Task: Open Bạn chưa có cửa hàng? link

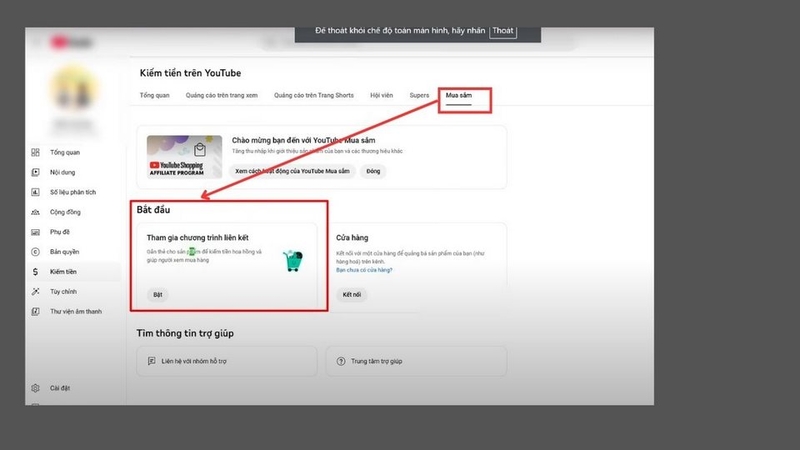Action: (x=364, y=270)
